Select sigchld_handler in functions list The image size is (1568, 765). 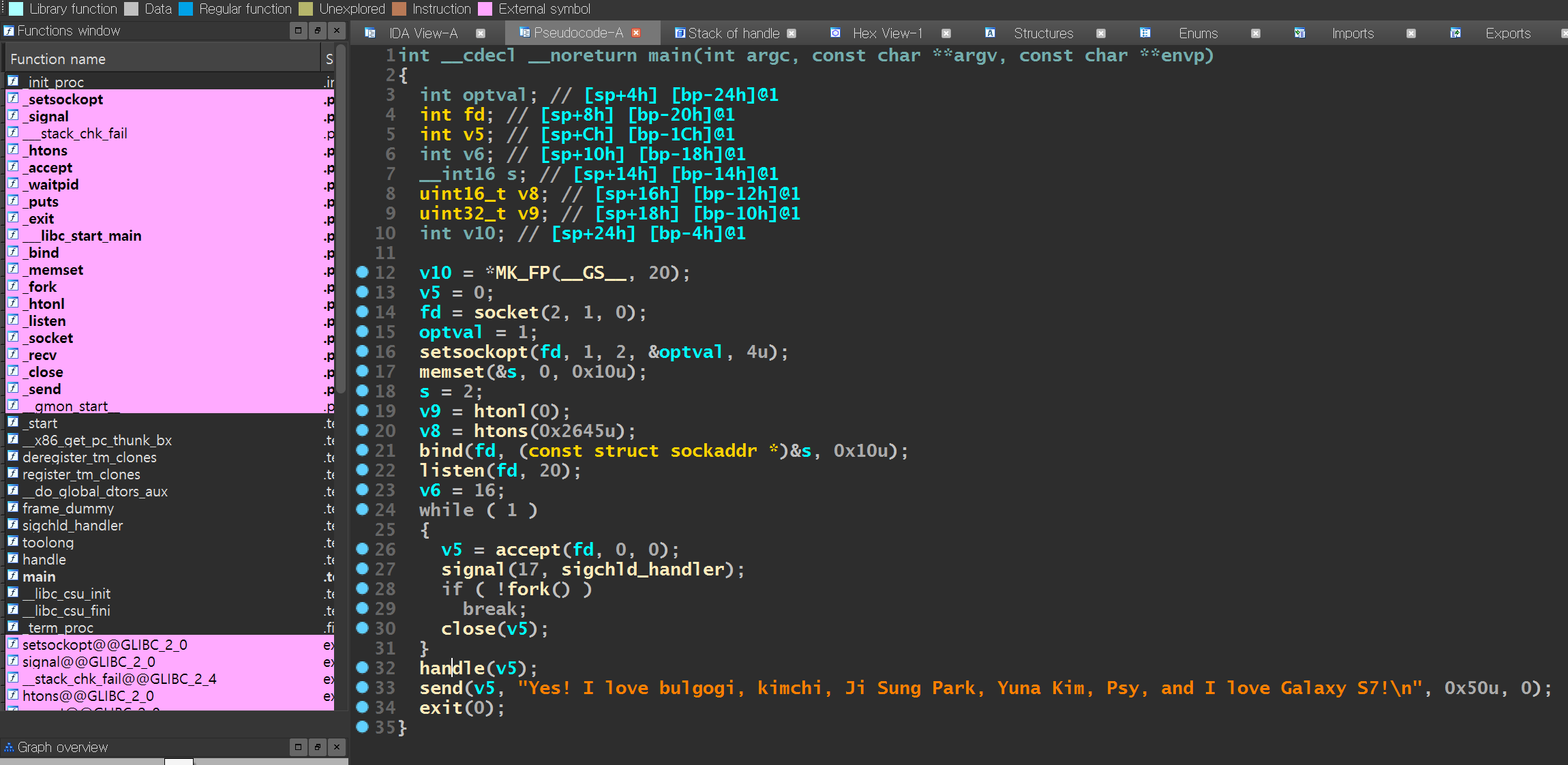(x=72, y=526)
